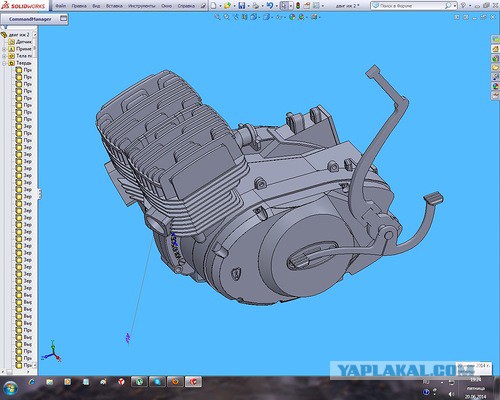Open the Справка menu

click(x=186, y=6)
